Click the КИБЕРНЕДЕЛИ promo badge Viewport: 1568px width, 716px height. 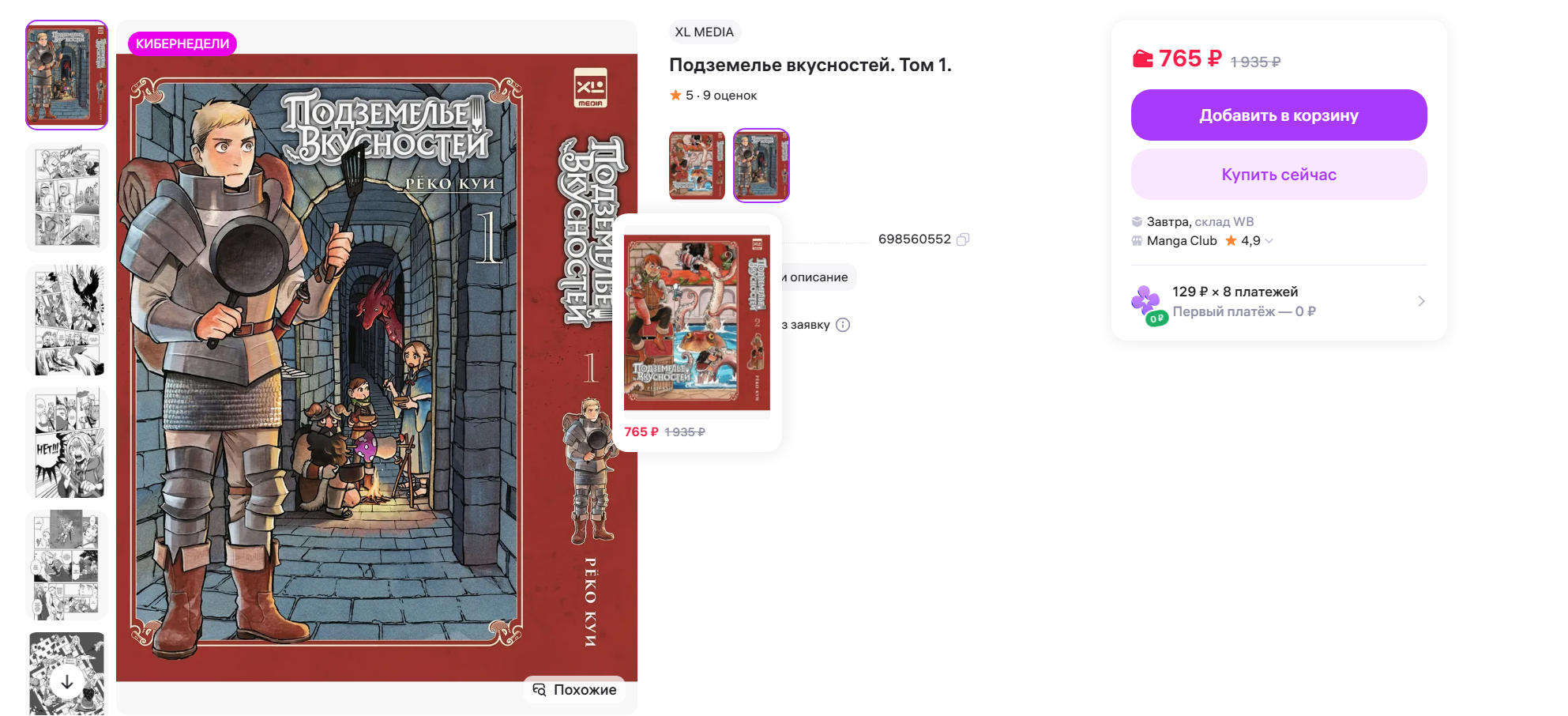click(182, 43)
